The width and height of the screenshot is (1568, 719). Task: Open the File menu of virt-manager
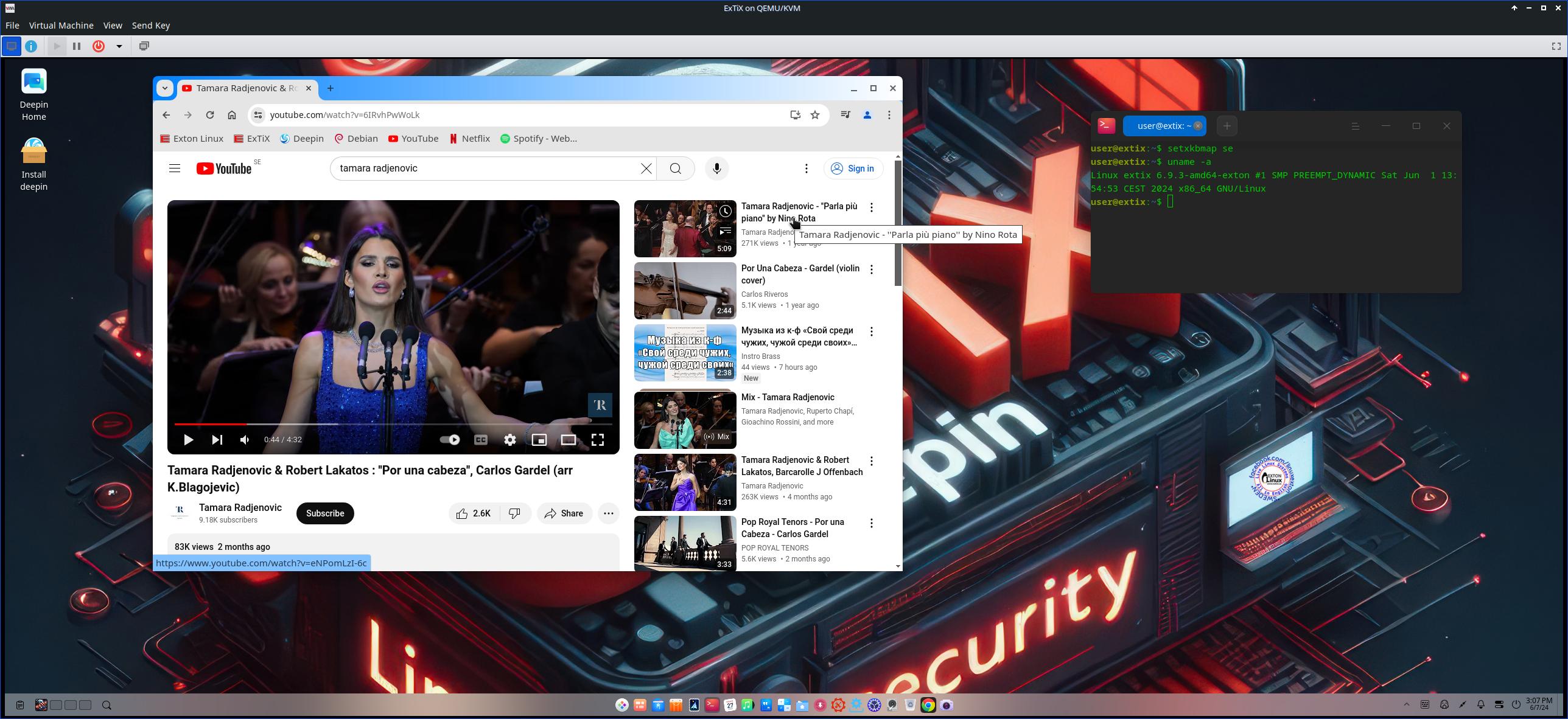(12, 26)
